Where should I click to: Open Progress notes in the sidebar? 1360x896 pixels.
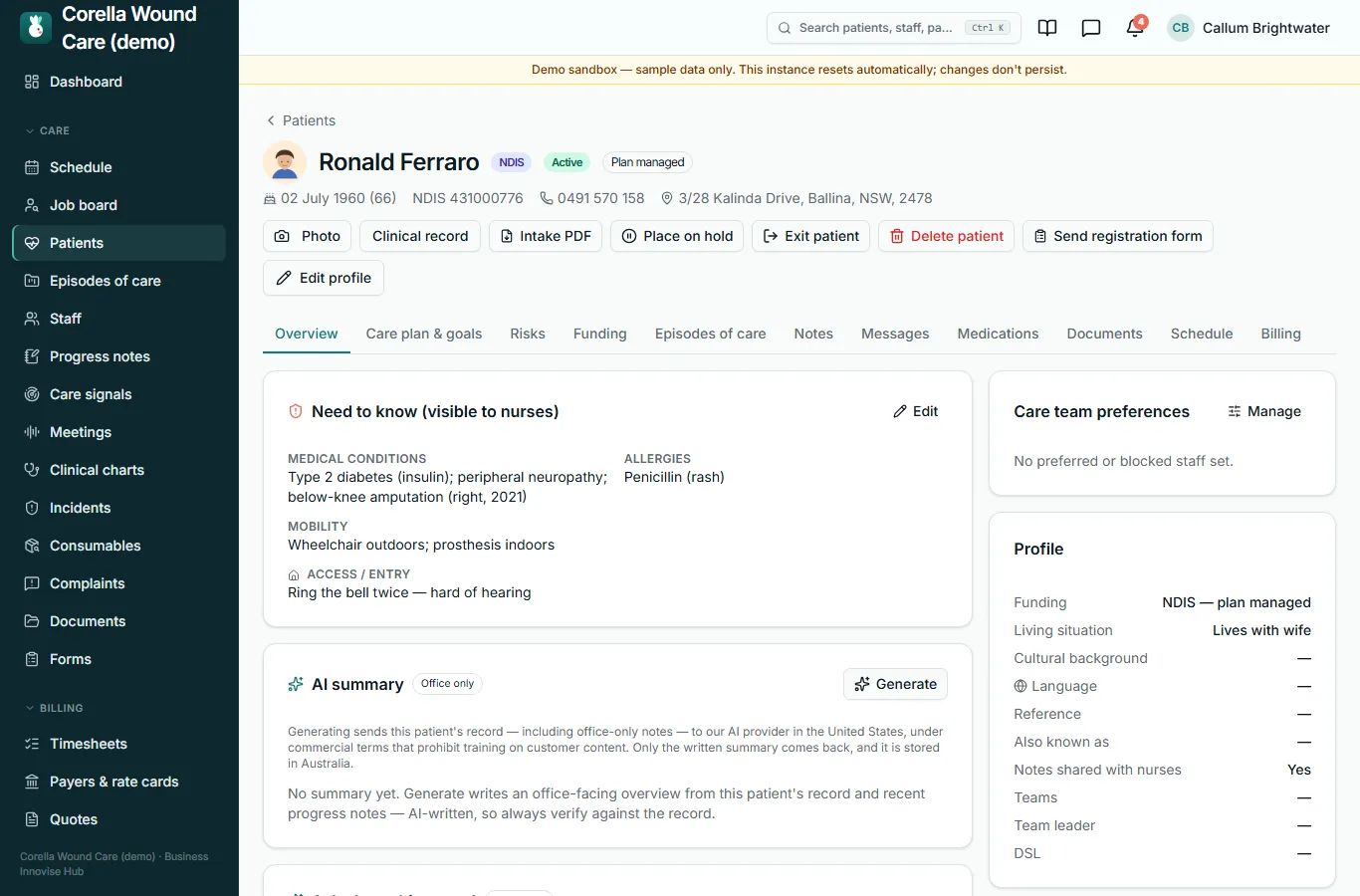point(118,356)
